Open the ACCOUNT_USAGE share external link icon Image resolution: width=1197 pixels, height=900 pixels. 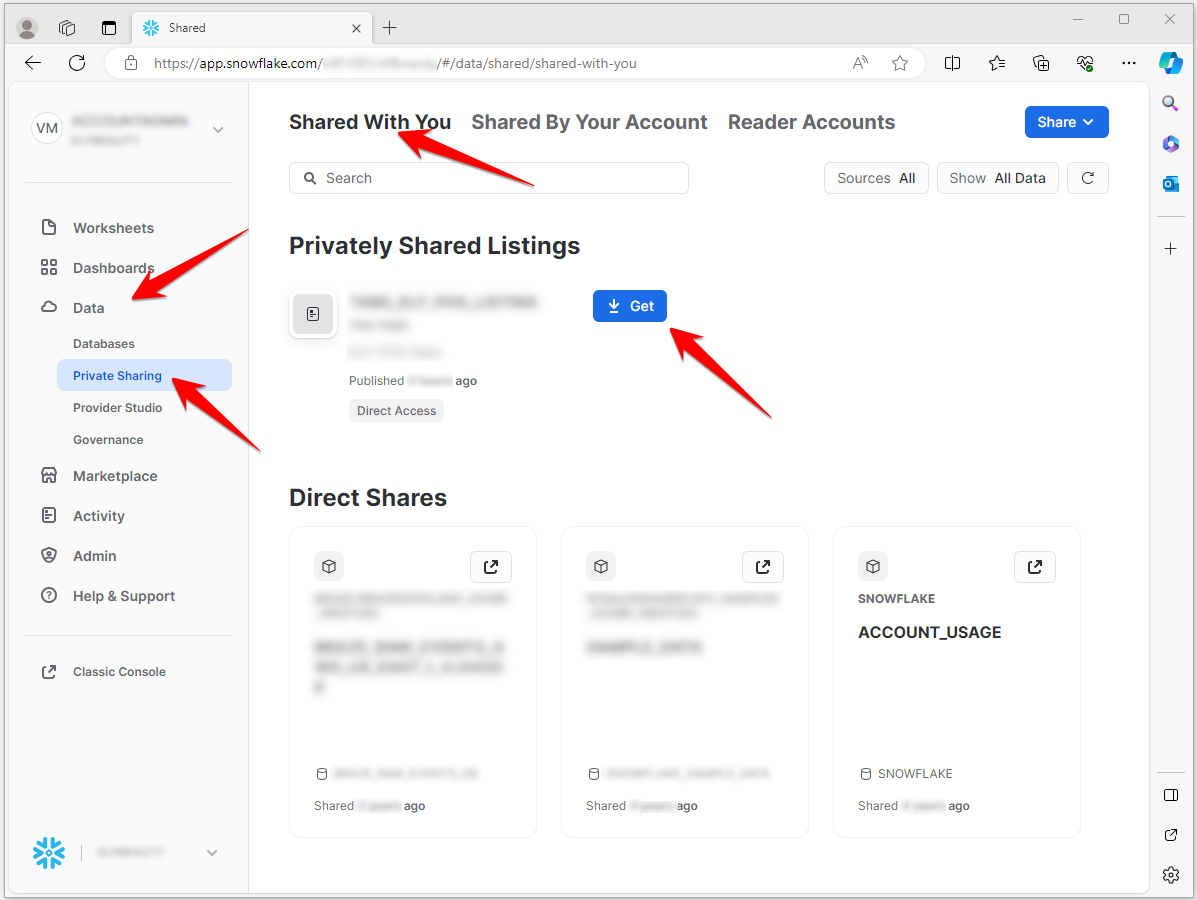1034,566
